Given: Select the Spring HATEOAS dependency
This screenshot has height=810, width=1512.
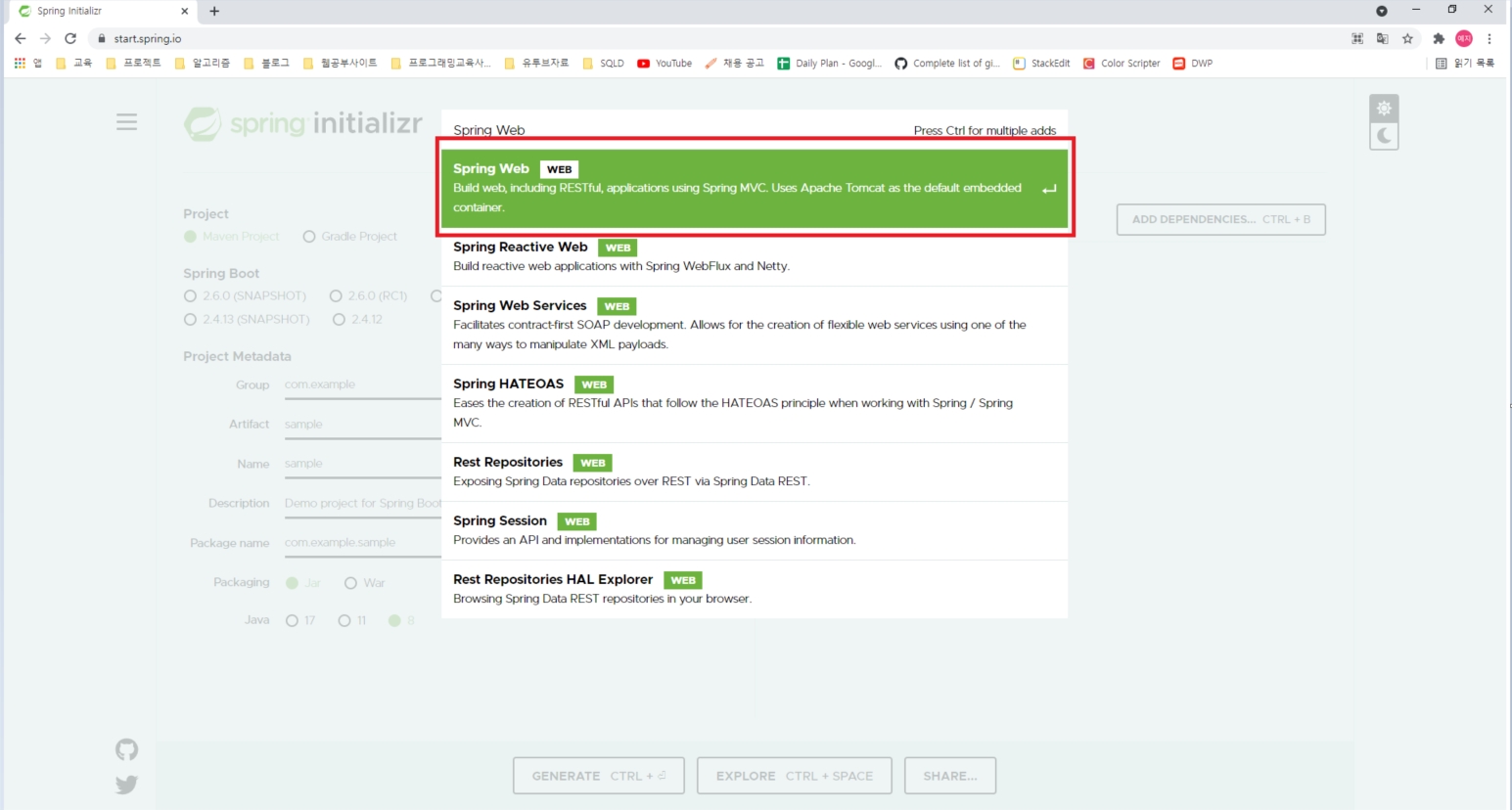Looking at the screenshot, I should [x=755, y=404].
